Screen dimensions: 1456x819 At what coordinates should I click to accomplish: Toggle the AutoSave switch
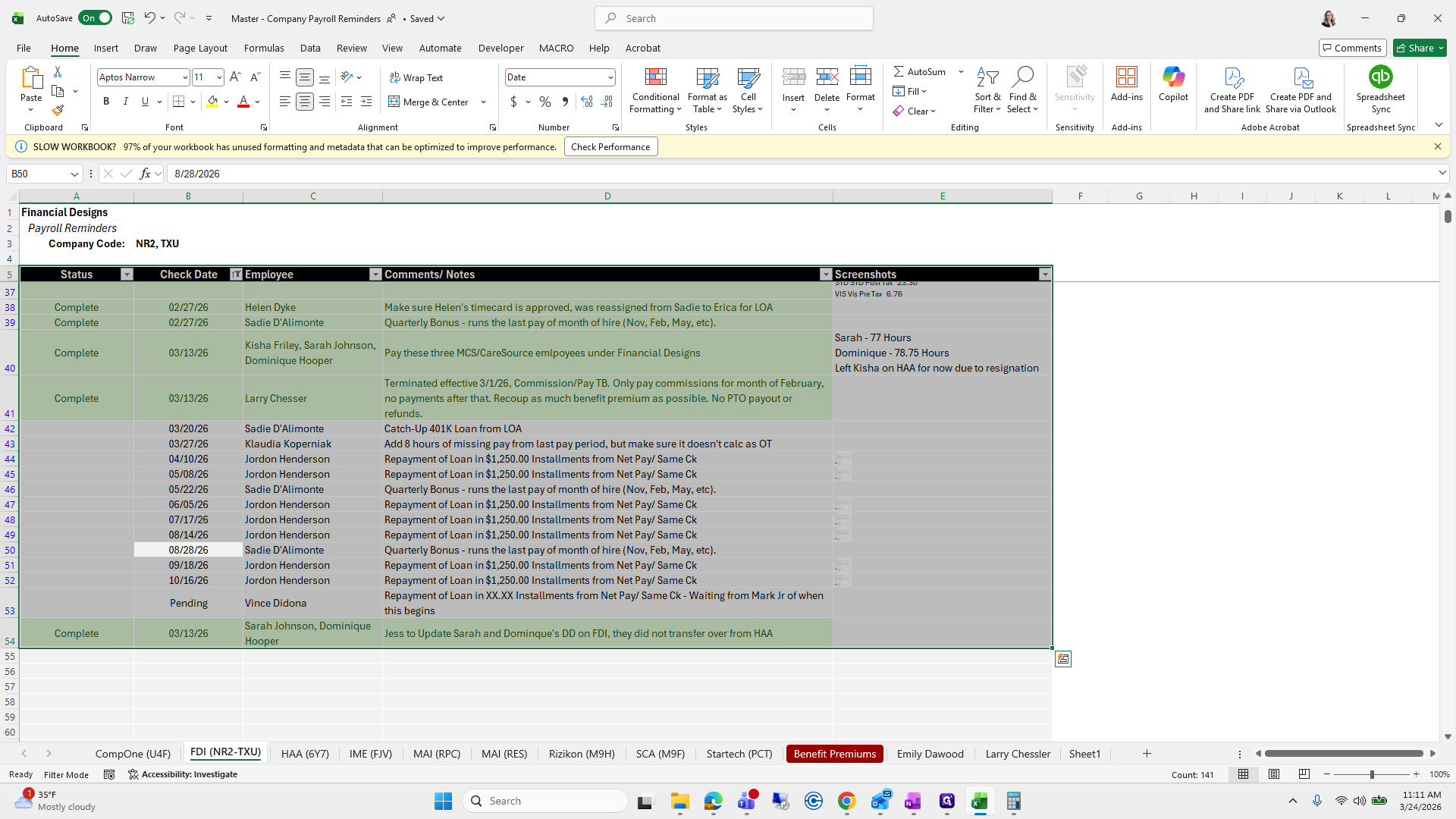pyautogui.click(x=95, y=18)
